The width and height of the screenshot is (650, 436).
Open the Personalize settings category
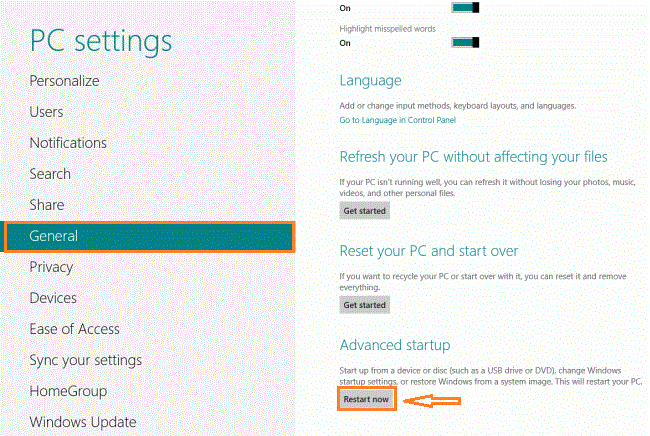[x=64, y=81]
